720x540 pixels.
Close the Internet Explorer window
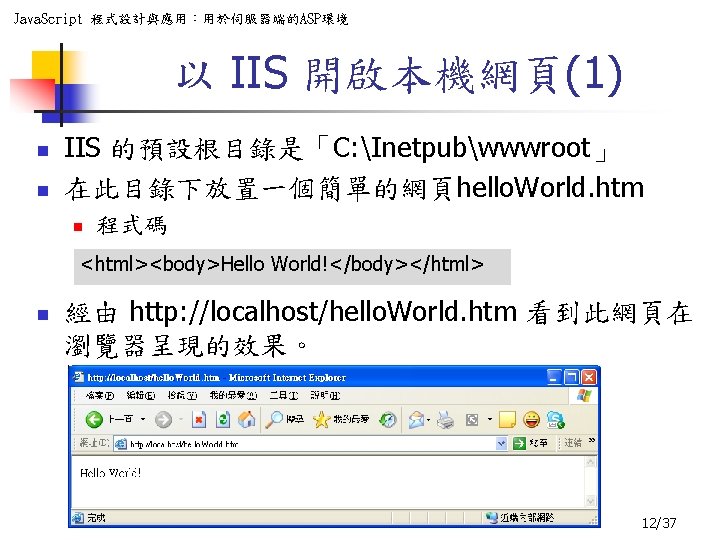589,377
